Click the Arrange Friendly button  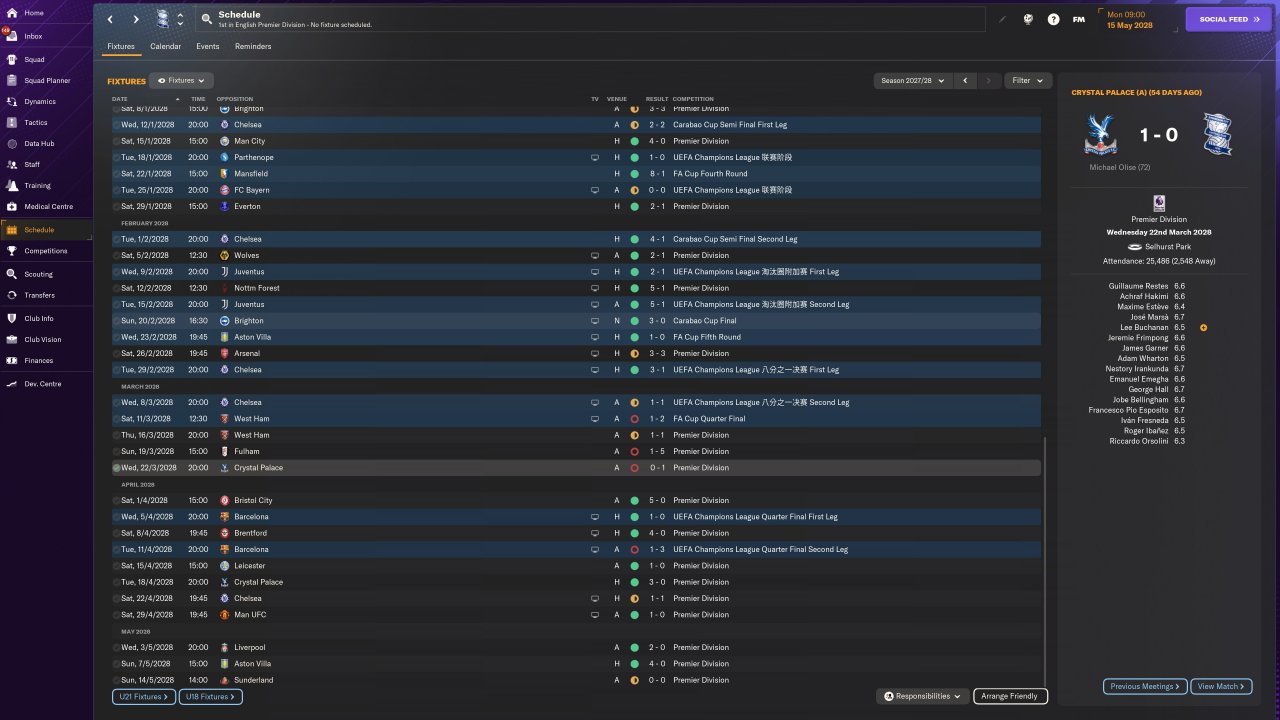(1010, 696)
